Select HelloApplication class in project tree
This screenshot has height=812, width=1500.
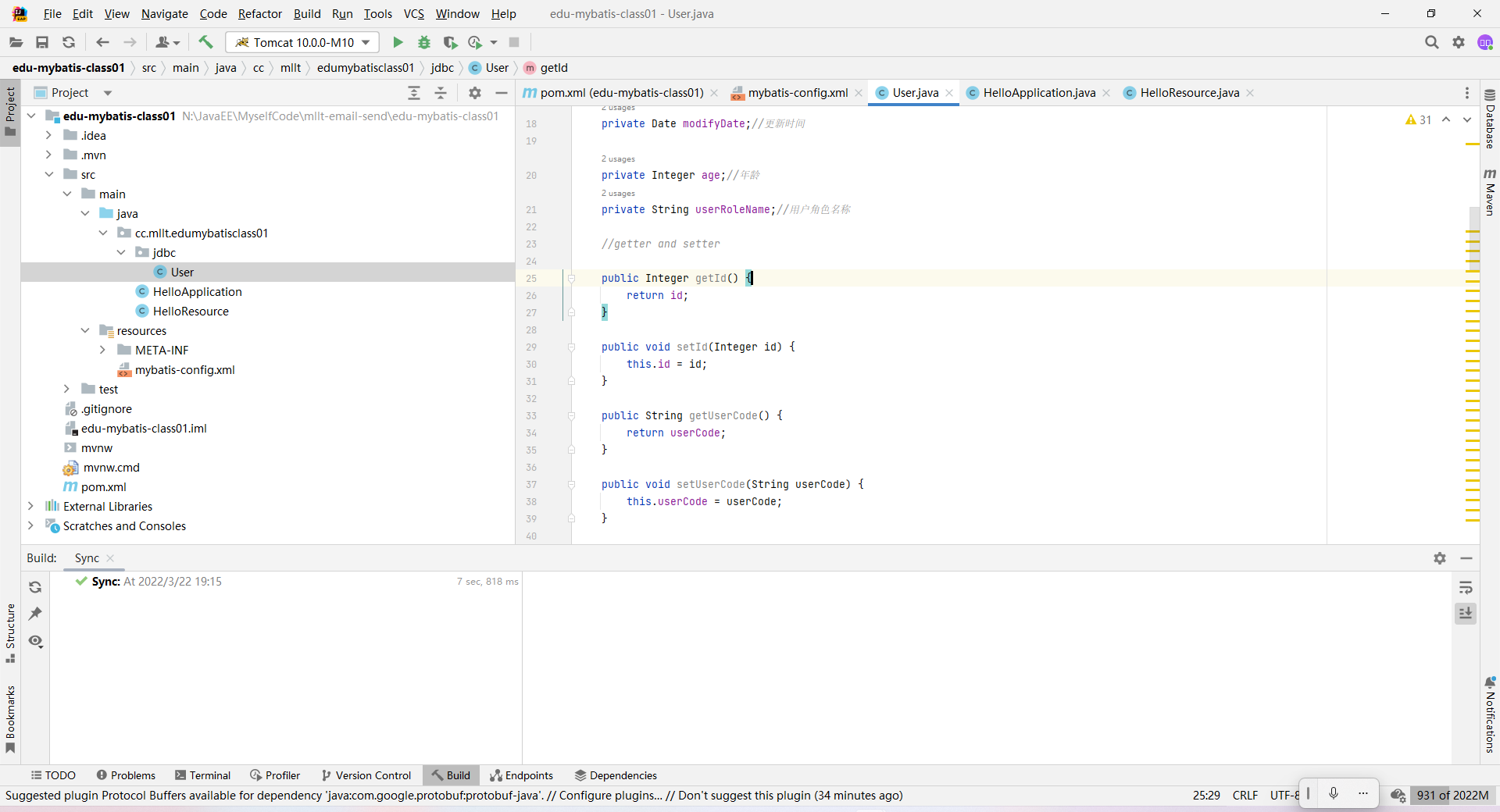point(197,291)
